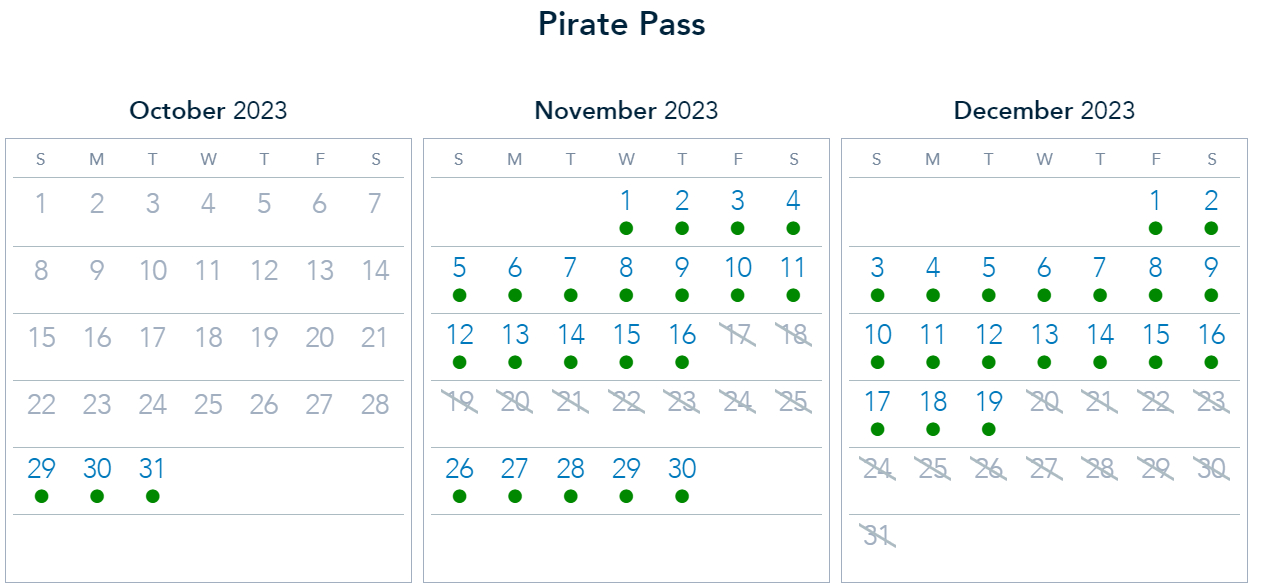Click December 2 available date

pyautogui.click(x=1211, y=202)
